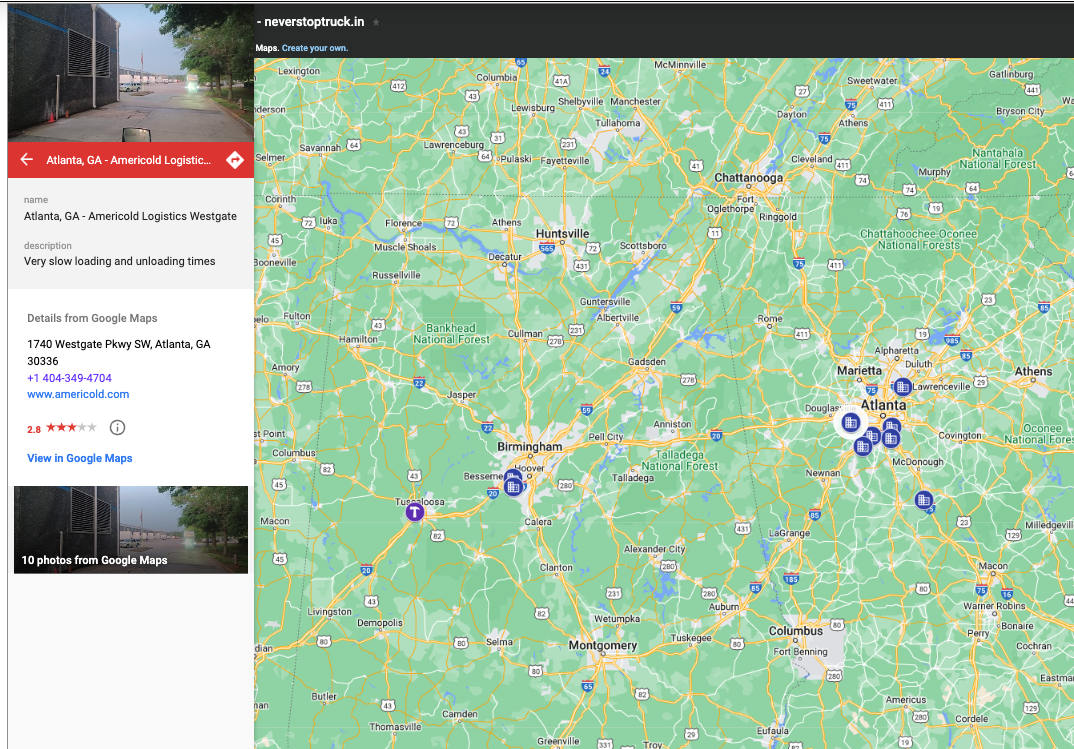Click the Marietta city label
Image resolution: width=1074 pixels, height=749 pixels.
coord(859,370)
